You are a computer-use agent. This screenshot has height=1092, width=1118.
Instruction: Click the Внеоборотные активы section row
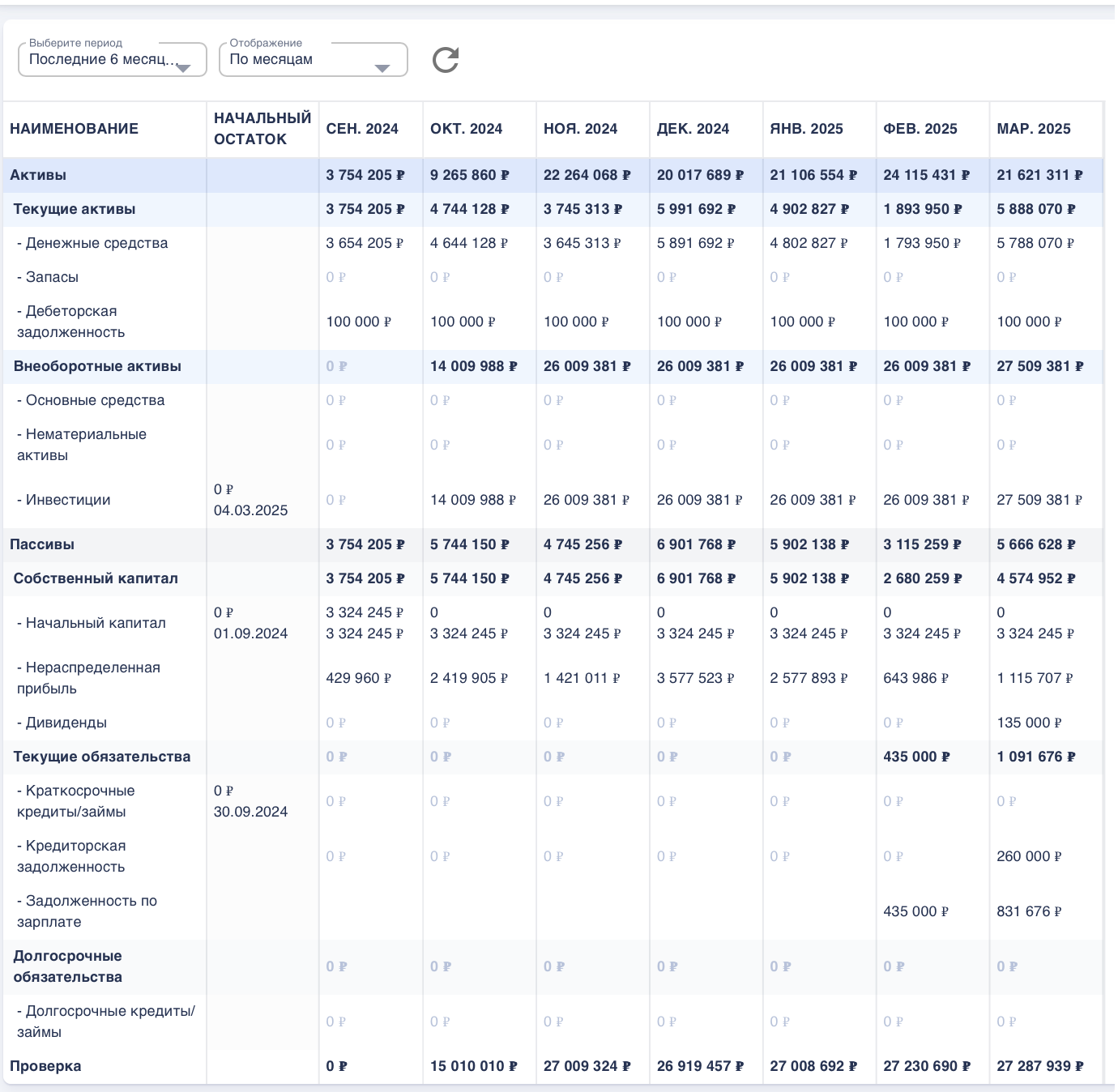click(97, 366)
